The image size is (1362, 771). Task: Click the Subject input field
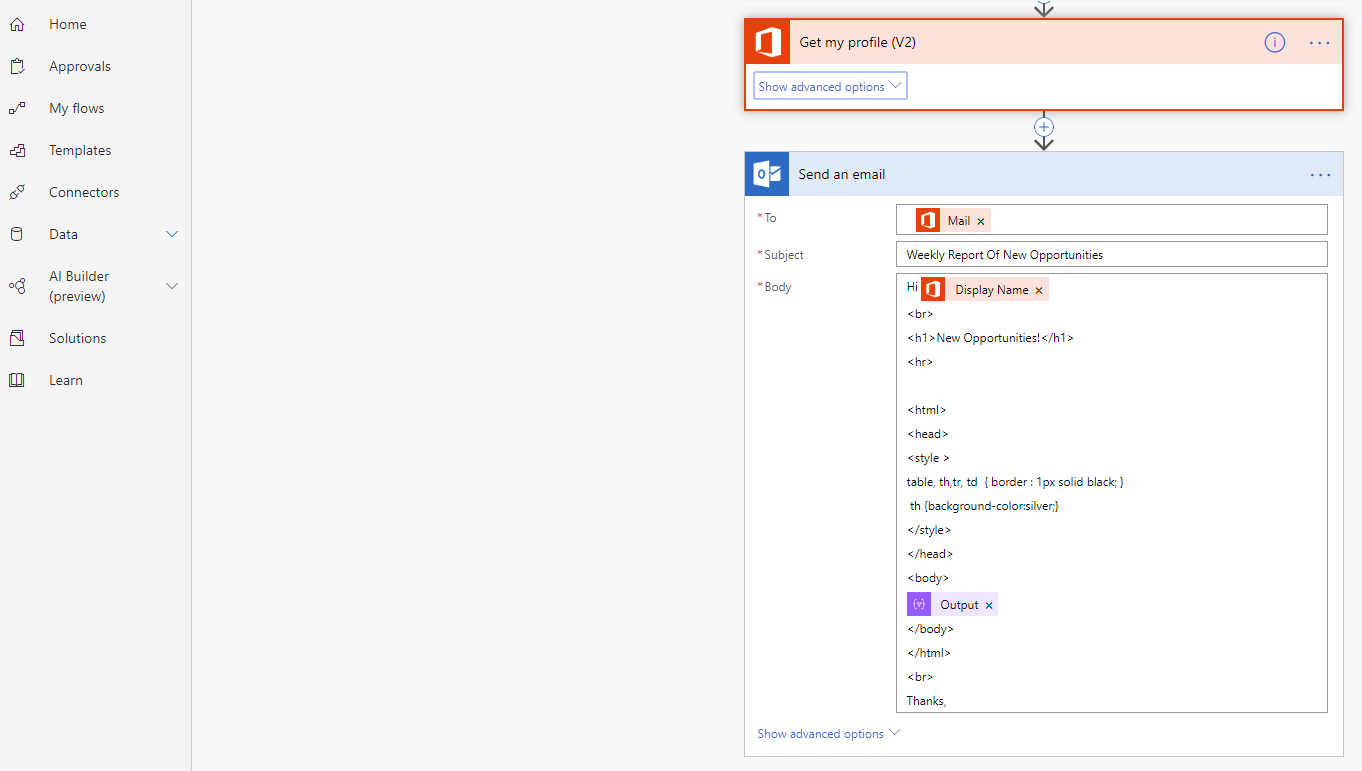pos(1111,255)
